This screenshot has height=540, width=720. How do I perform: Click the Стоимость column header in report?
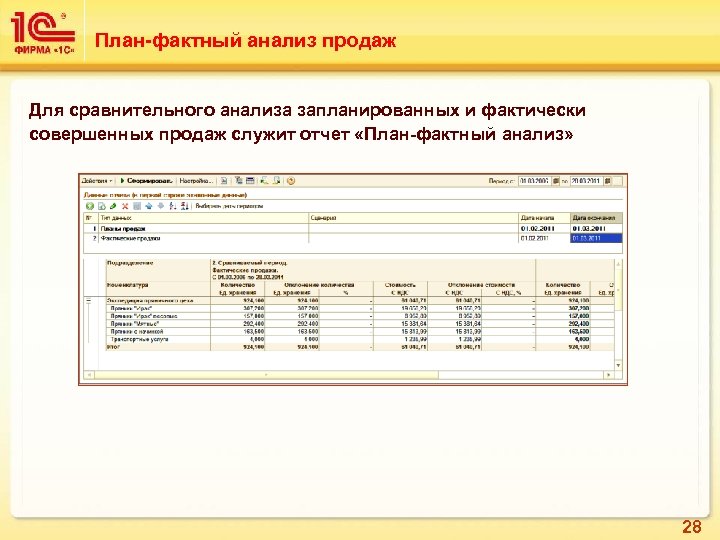click(x=400, y=285)
